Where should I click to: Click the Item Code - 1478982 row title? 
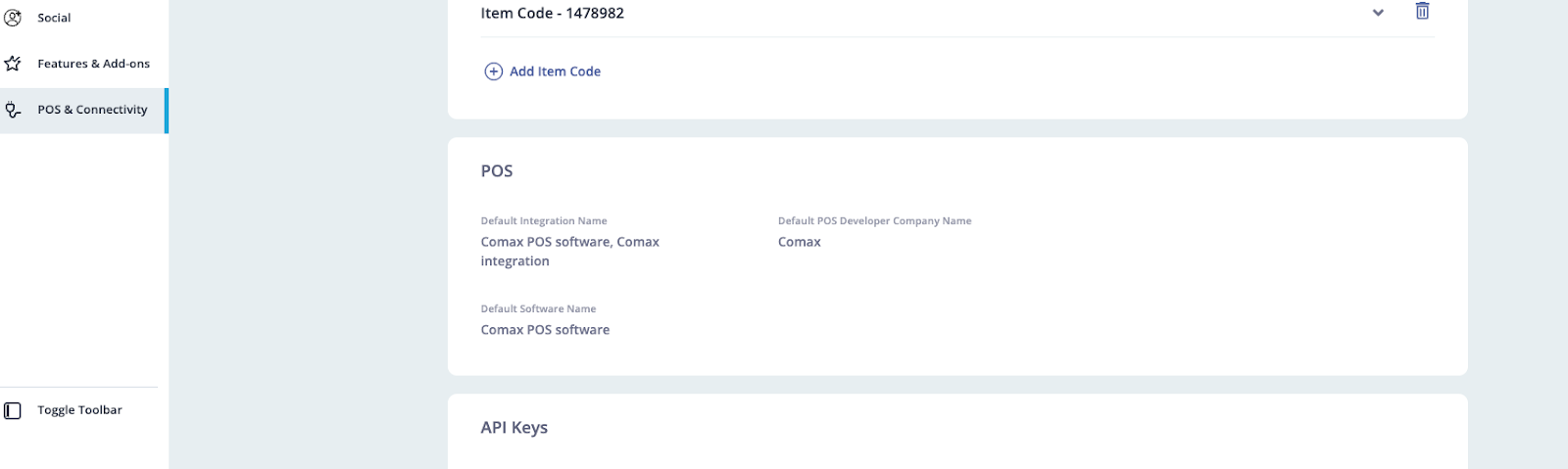pyautogui.click(x=552, y=13)
